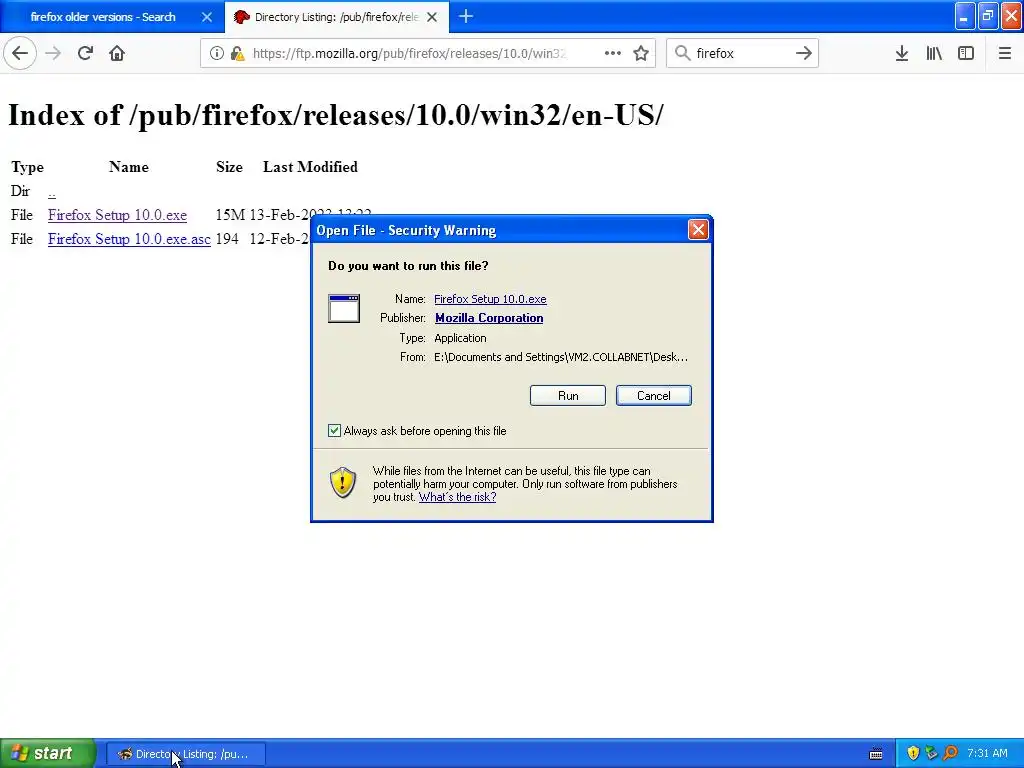This screenshot has width=1024, height=768.
Task: Close the 'firefox older versions - Search' tab
Action: click(x=206, y=17)
